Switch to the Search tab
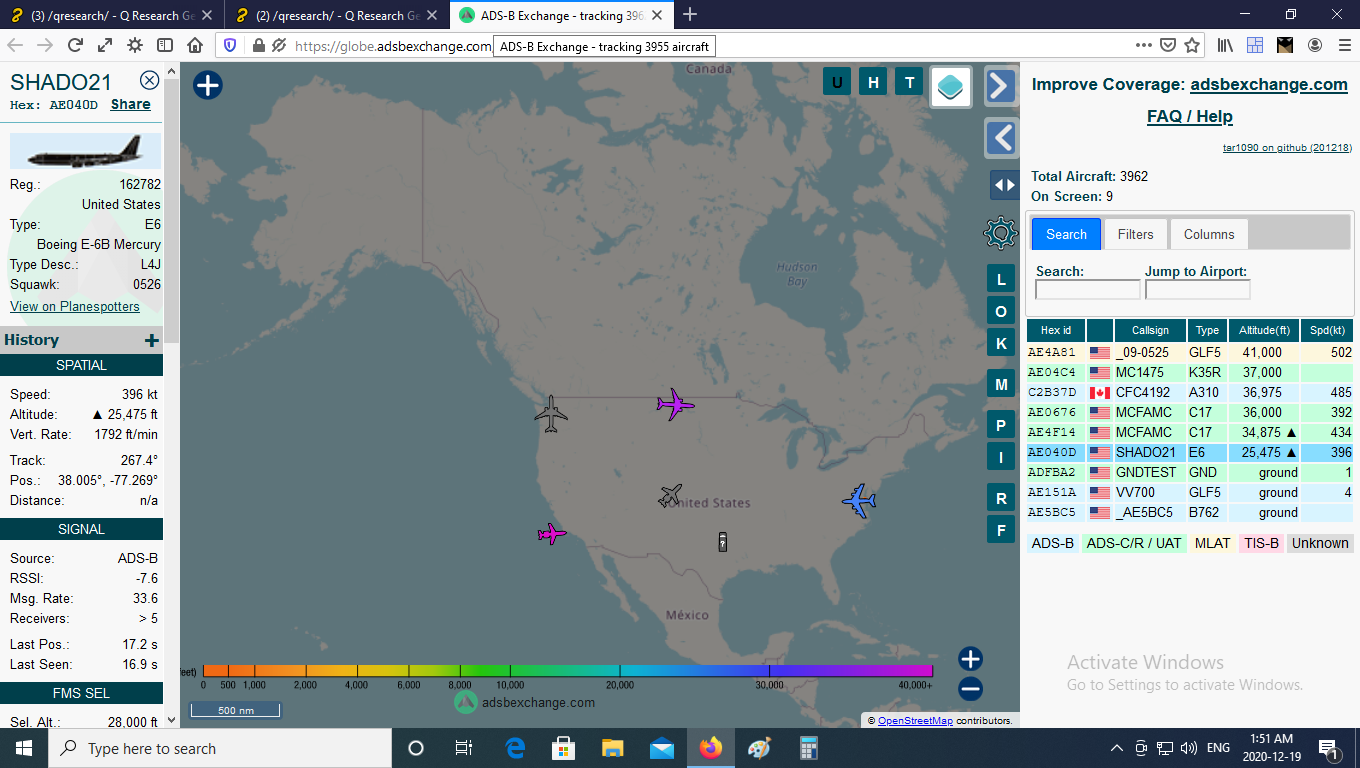This screenshot has height=768, width=1360. (x=1066, y=234)
